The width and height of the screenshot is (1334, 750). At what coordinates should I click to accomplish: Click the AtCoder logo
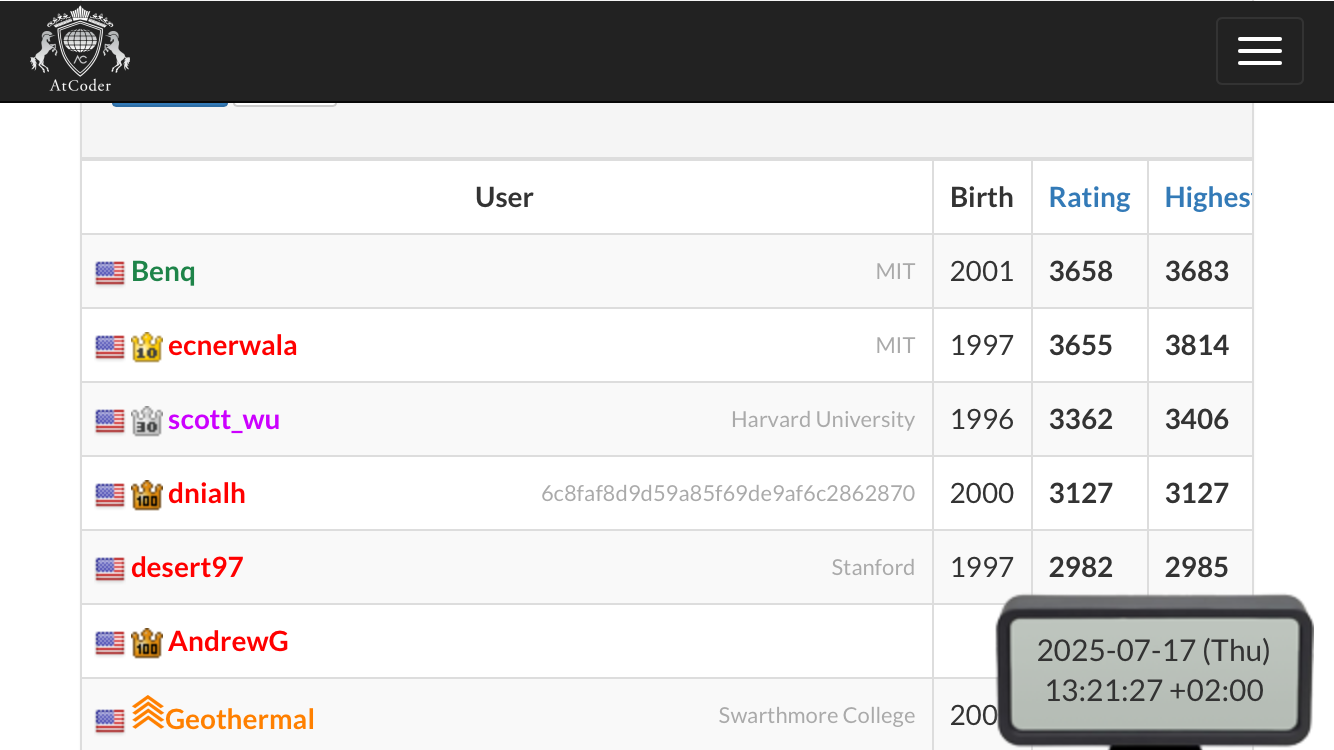point(80,50)
